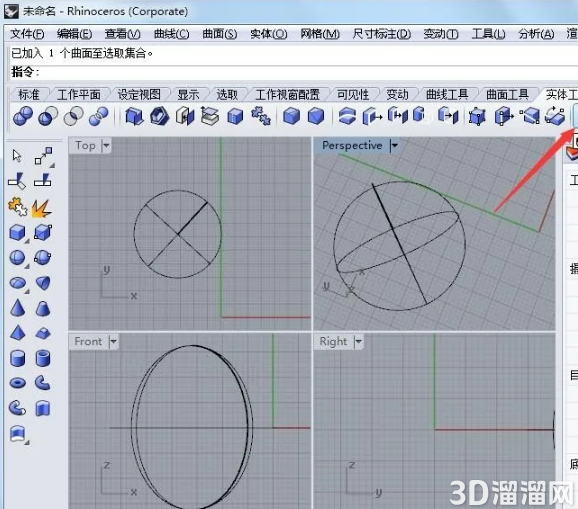The width and height of the screenshot is (578, 509).
Task: Pick the Box solid tool in sidebar
Action: 17,233
